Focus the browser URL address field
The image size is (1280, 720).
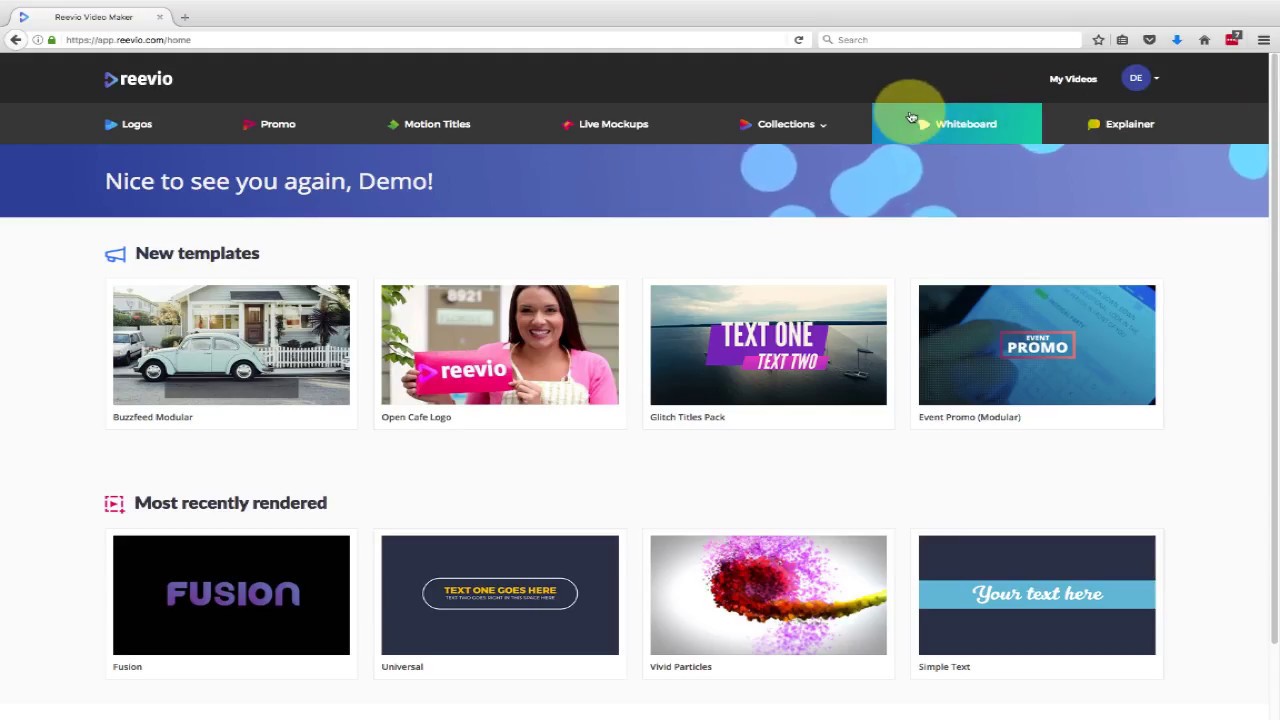coord(425,40)
